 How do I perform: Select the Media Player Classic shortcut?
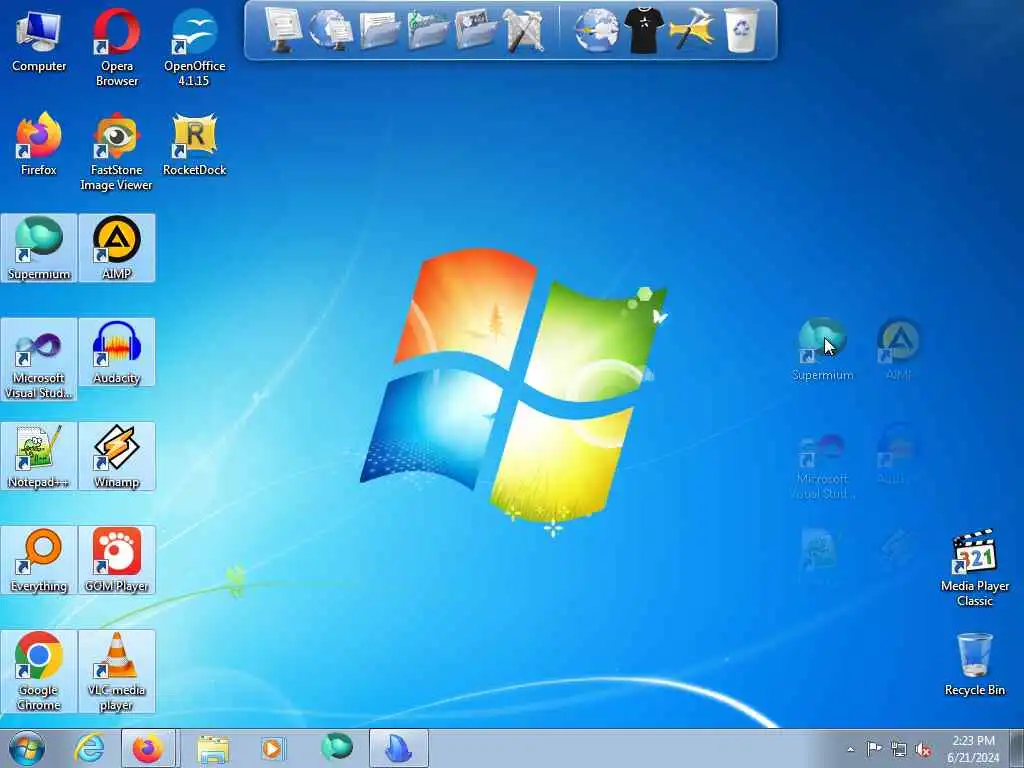[974, 568]
